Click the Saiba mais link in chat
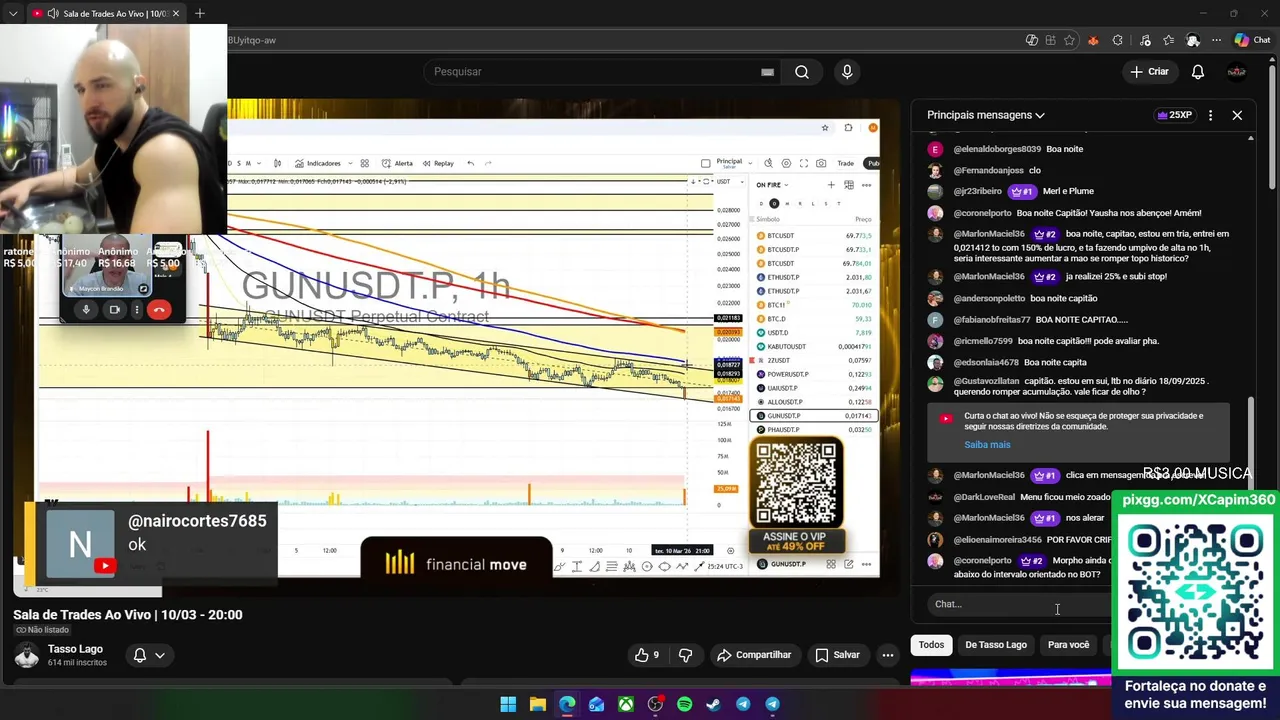1280x720 pixels. [x=987, y=445]
